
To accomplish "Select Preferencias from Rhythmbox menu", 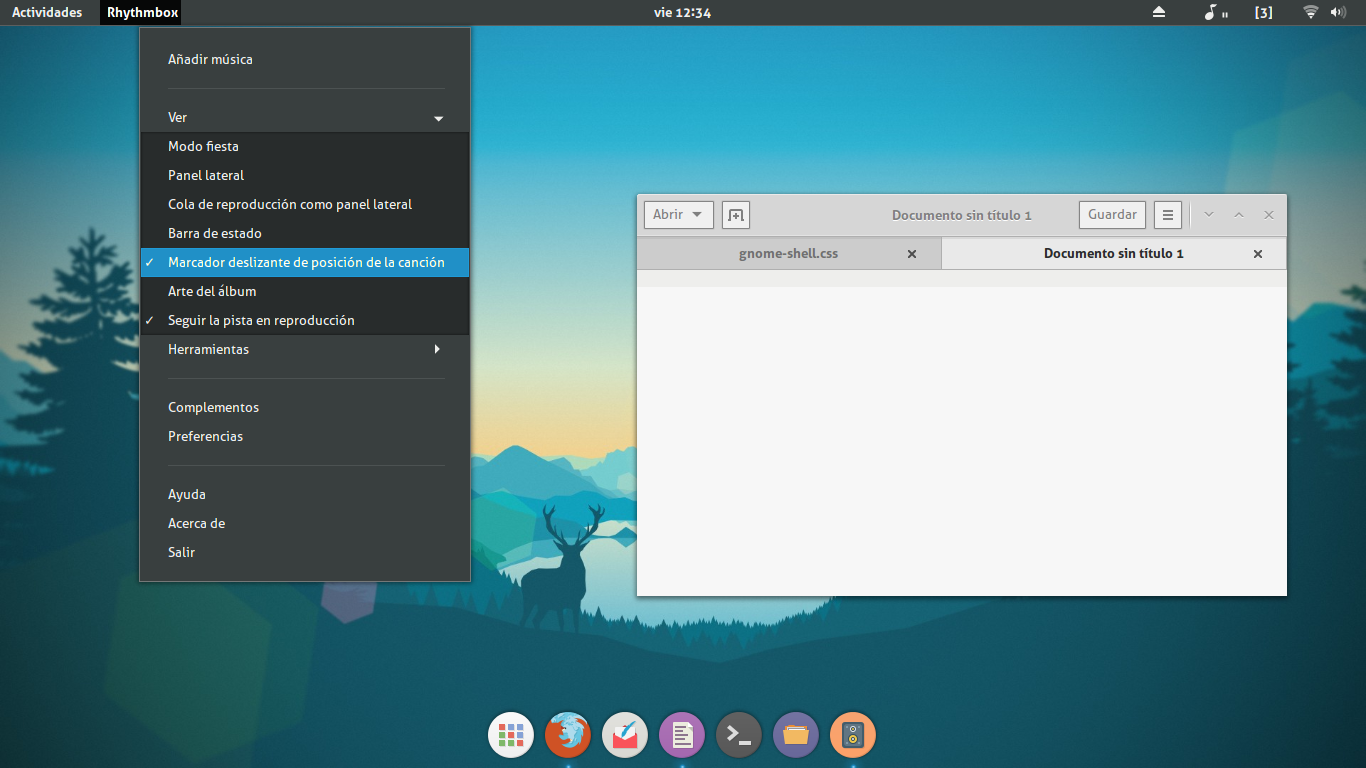I will (206, 436).
